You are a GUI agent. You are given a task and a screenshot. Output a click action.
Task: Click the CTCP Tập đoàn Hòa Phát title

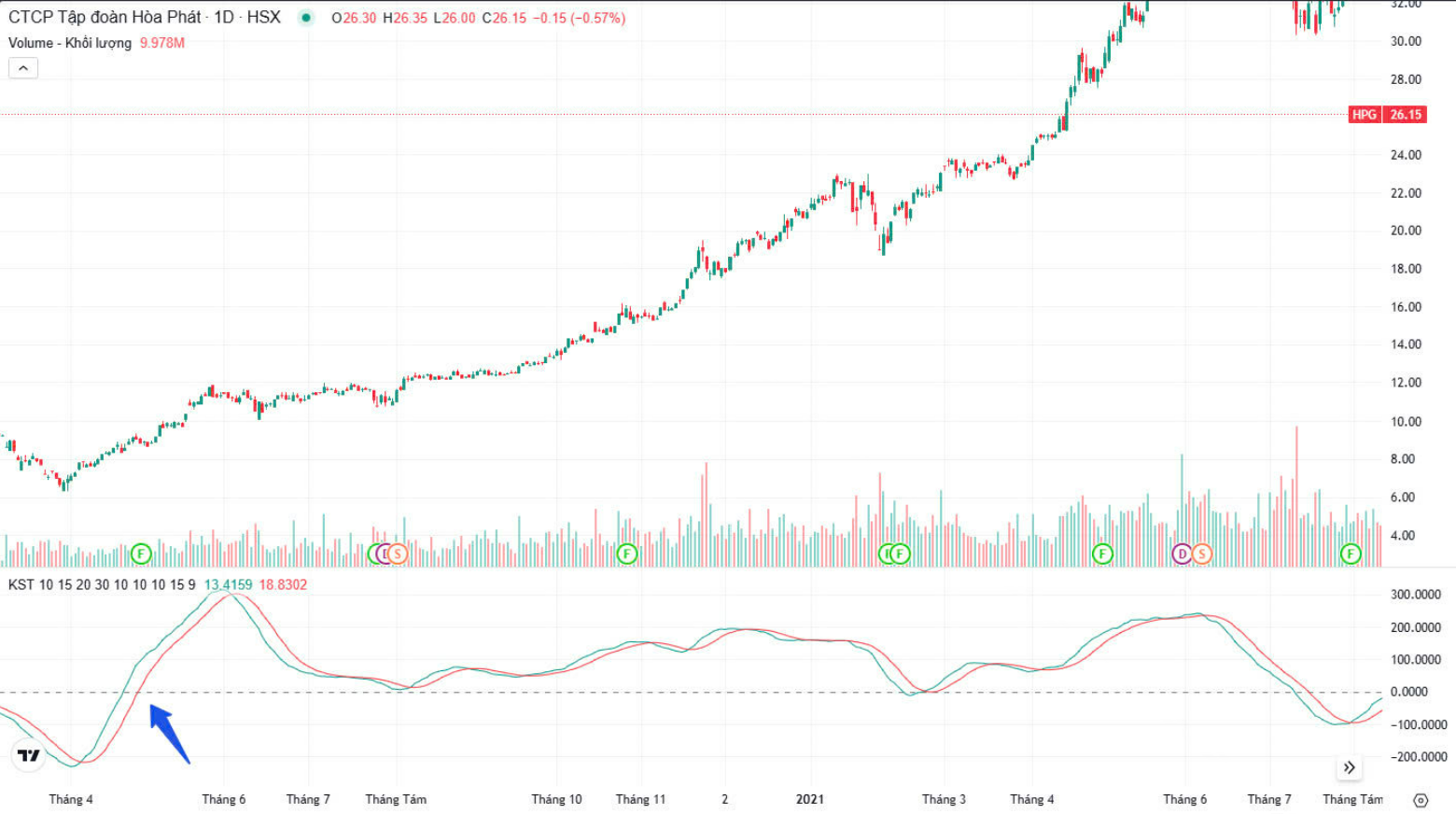tap(105, 18)
